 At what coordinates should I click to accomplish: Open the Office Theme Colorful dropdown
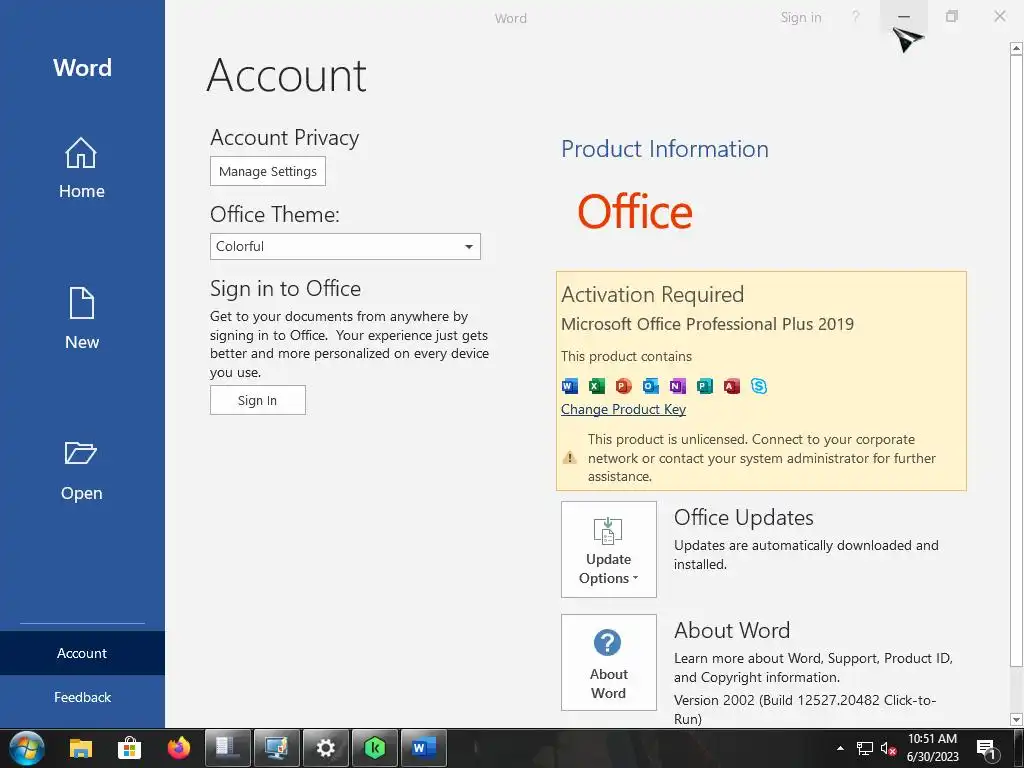(x=345, y=246)
